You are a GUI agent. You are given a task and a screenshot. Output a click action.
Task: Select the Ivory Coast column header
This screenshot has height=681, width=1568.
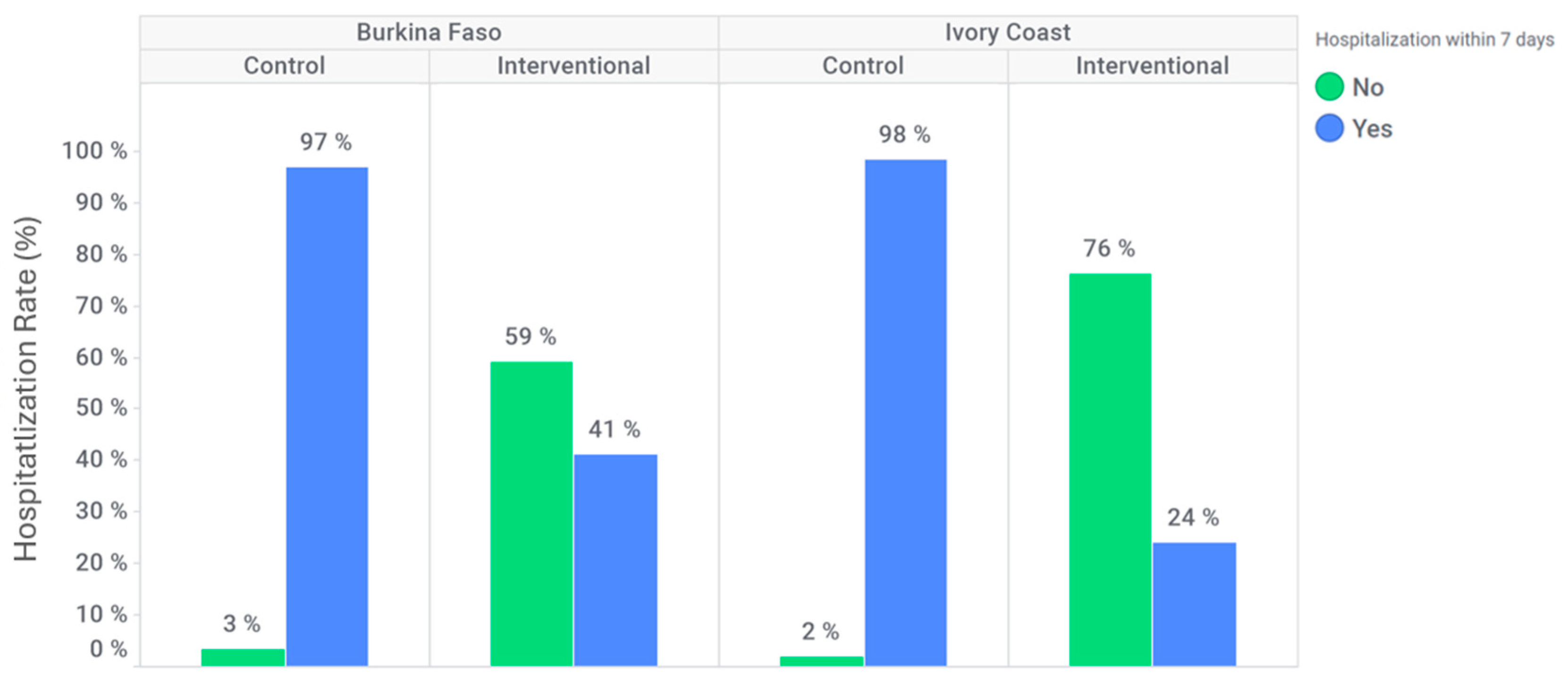point(1007,32)
